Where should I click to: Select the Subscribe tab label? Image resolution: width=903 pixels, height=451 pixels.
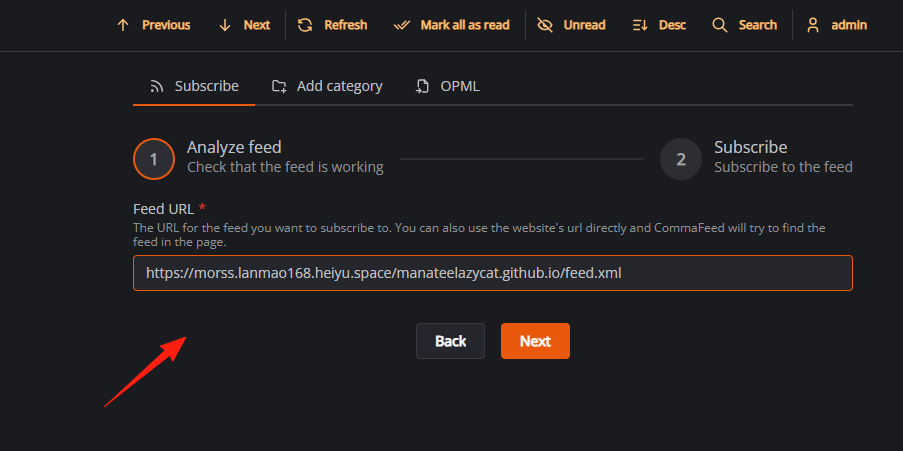[207, 86]
